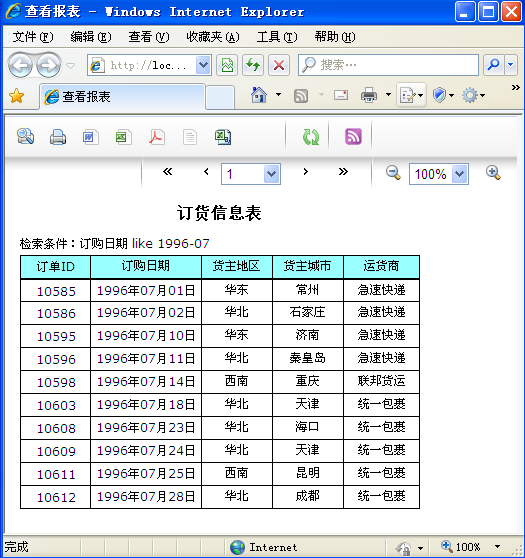Export report to Word document
Image resolution: width=525 pixels, height=558 pixels.
(x=90, y=137)
